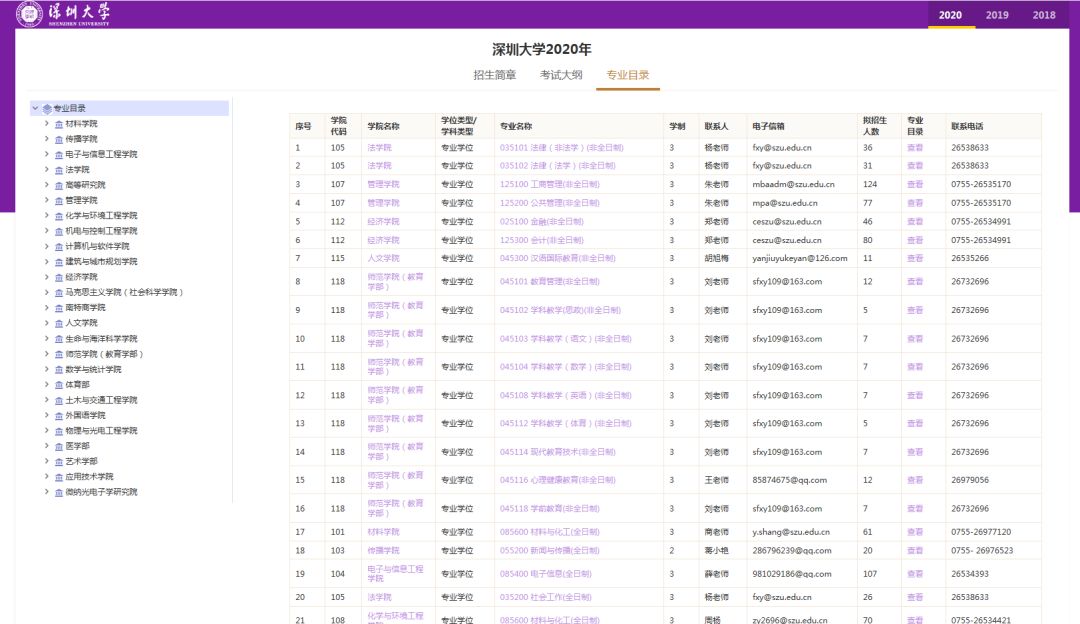Expand the 管理学院 tree node chevron
Screen dimensions: 1080x624
46,200
